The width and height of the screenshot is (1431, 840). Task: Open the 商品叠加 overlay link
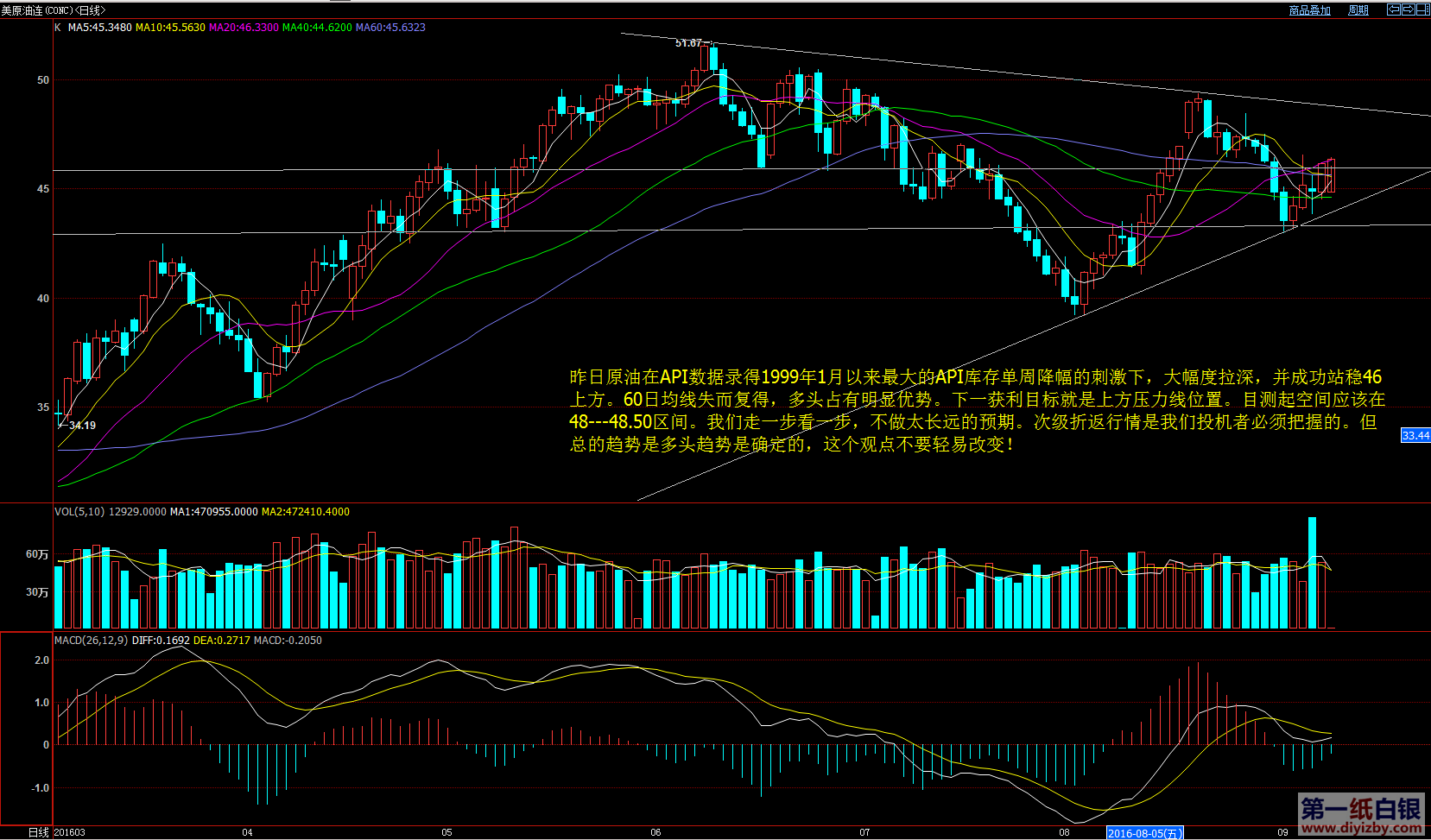tap(1309, 10)
